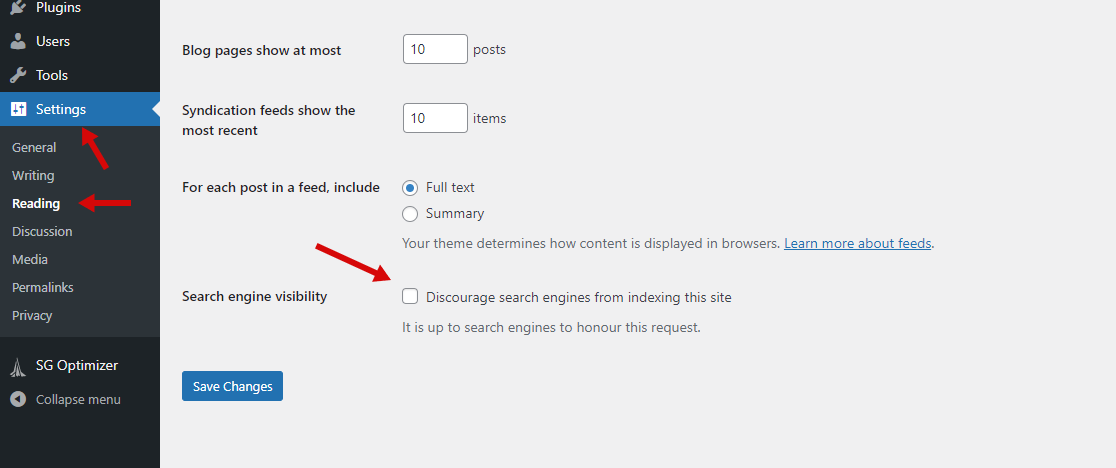Image resolution: width=1116 pixels, height=468 pixels.
Task: Click the Plugins plug icon
Action: (x=18, y=8)
